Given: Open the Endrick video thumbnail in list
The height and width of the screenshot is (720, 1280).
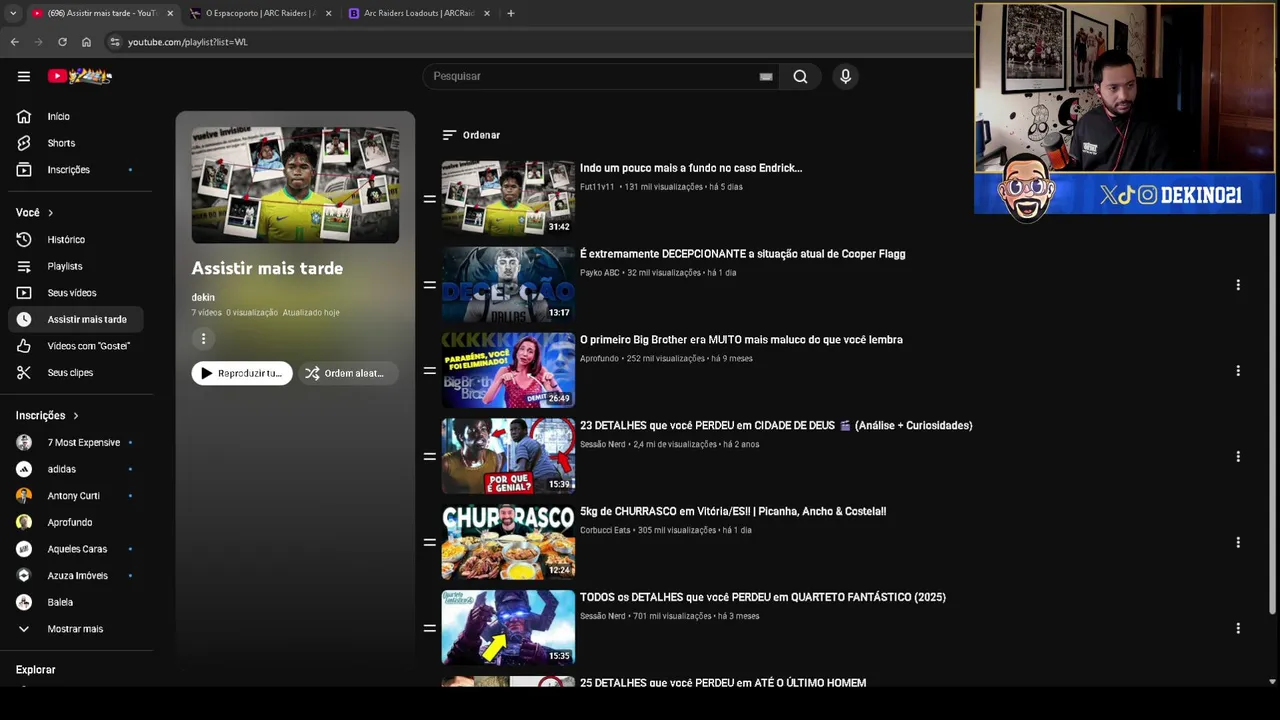Looking at the screenshot, I should pyautogui.click(x=508, y=198).
